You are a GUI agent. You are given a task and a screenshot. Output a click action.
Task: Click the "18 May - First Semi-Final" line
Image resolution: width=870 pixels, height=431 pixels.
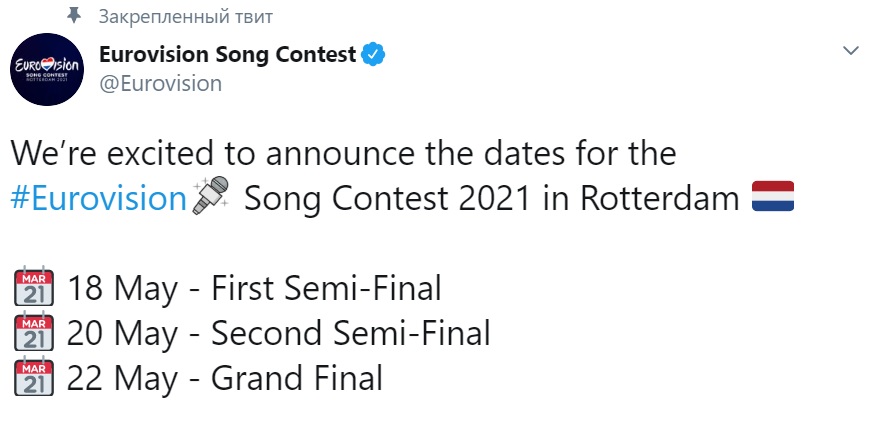click(x=254, y=289)
